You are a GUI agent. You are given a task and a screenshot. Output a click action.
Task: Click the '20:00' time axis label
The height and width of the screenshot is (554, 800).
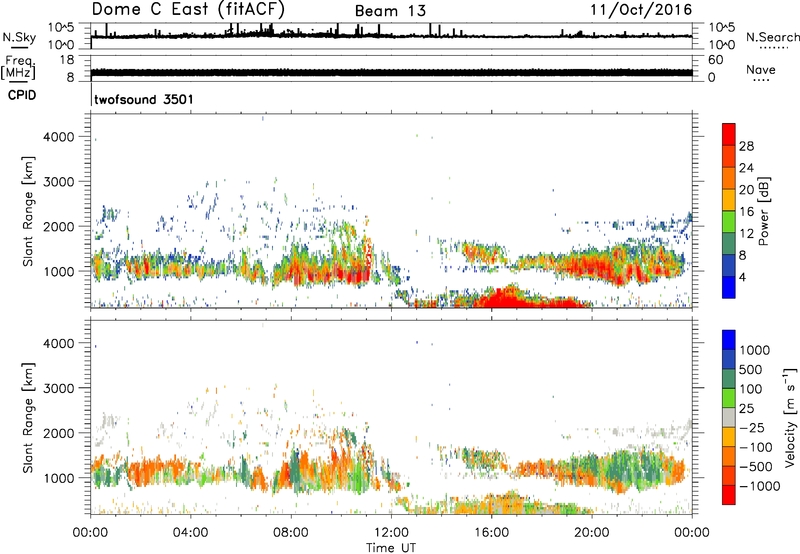[x=591, y=533]
